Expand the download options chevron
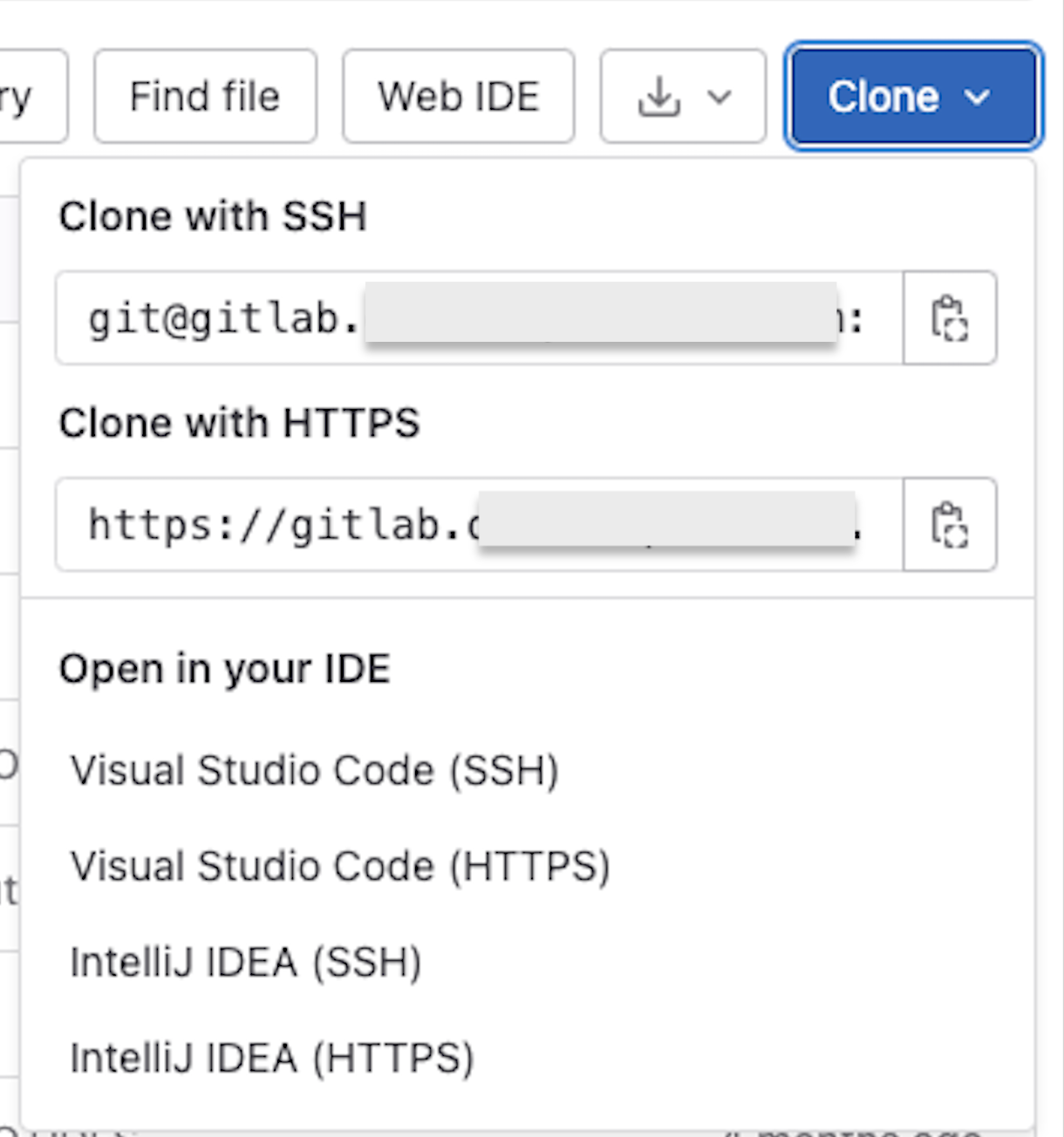Viewport: 1064px width, 1137px height. [720, 97]
